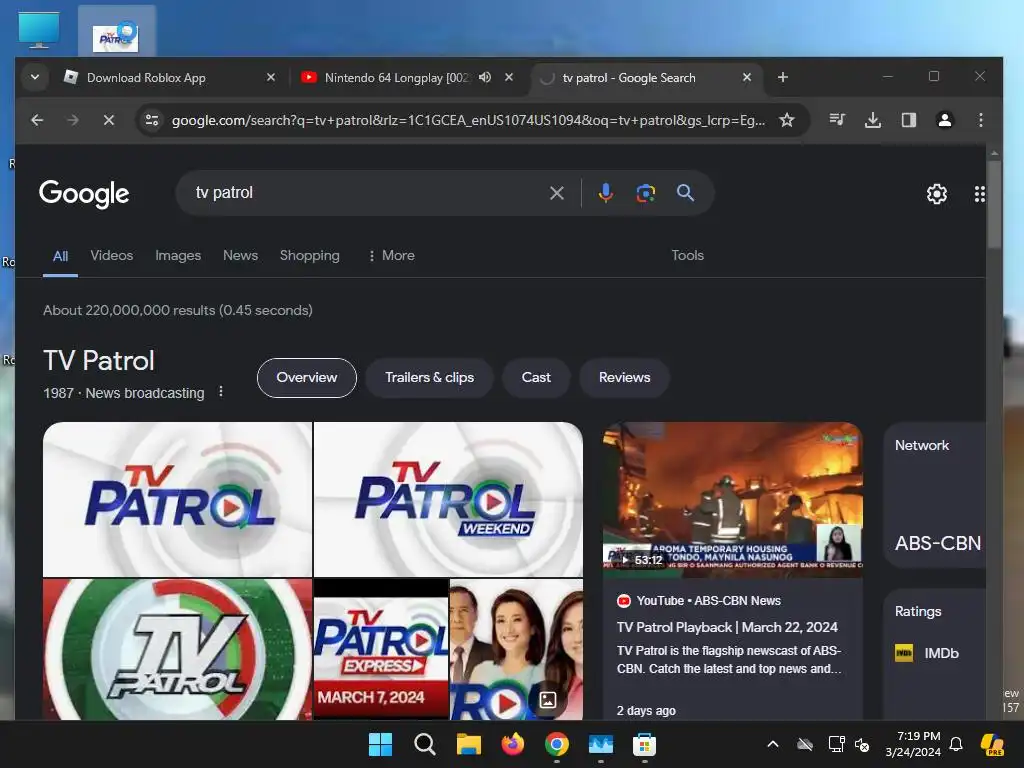Go back to previous page
This screenshot has height=768, width=1024.
coord(37,120)
